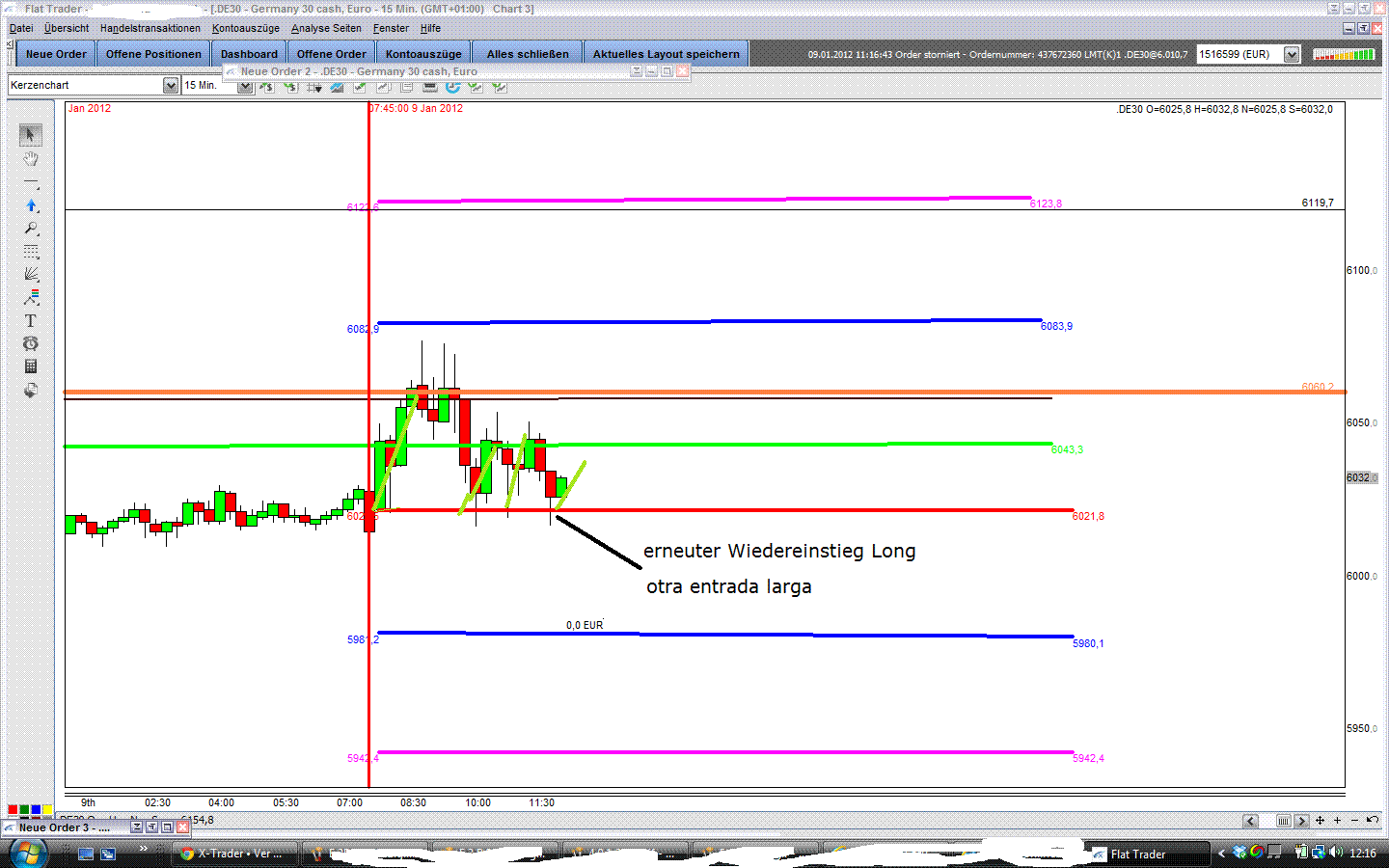Click the taskbar clock showing 12:16

(x=1363, y=854)
